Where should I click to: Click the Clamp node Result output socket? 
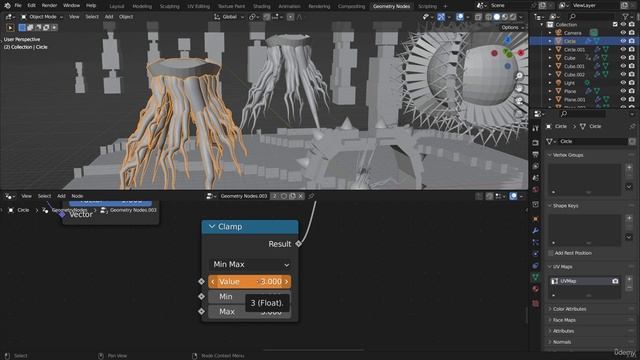pyautogui.click(x=298, y=244)
